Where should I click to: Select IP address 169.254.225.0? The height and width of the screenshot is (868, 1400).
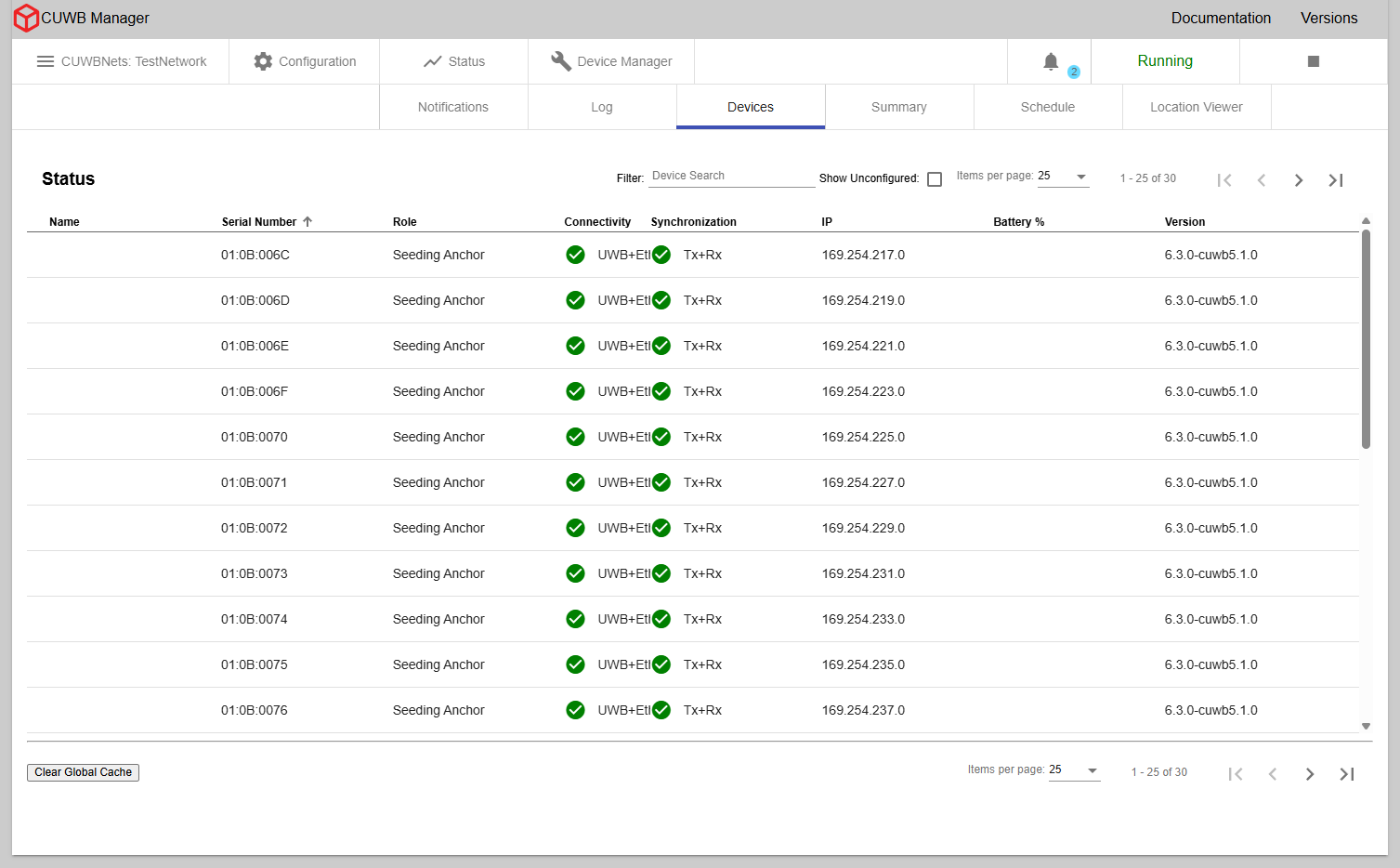coord(863,437)
